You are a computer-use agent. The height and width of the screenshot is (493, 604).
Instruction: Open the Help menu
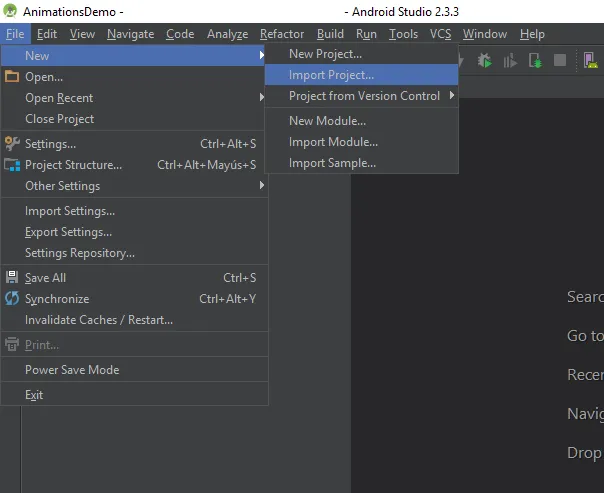[532, 34]
